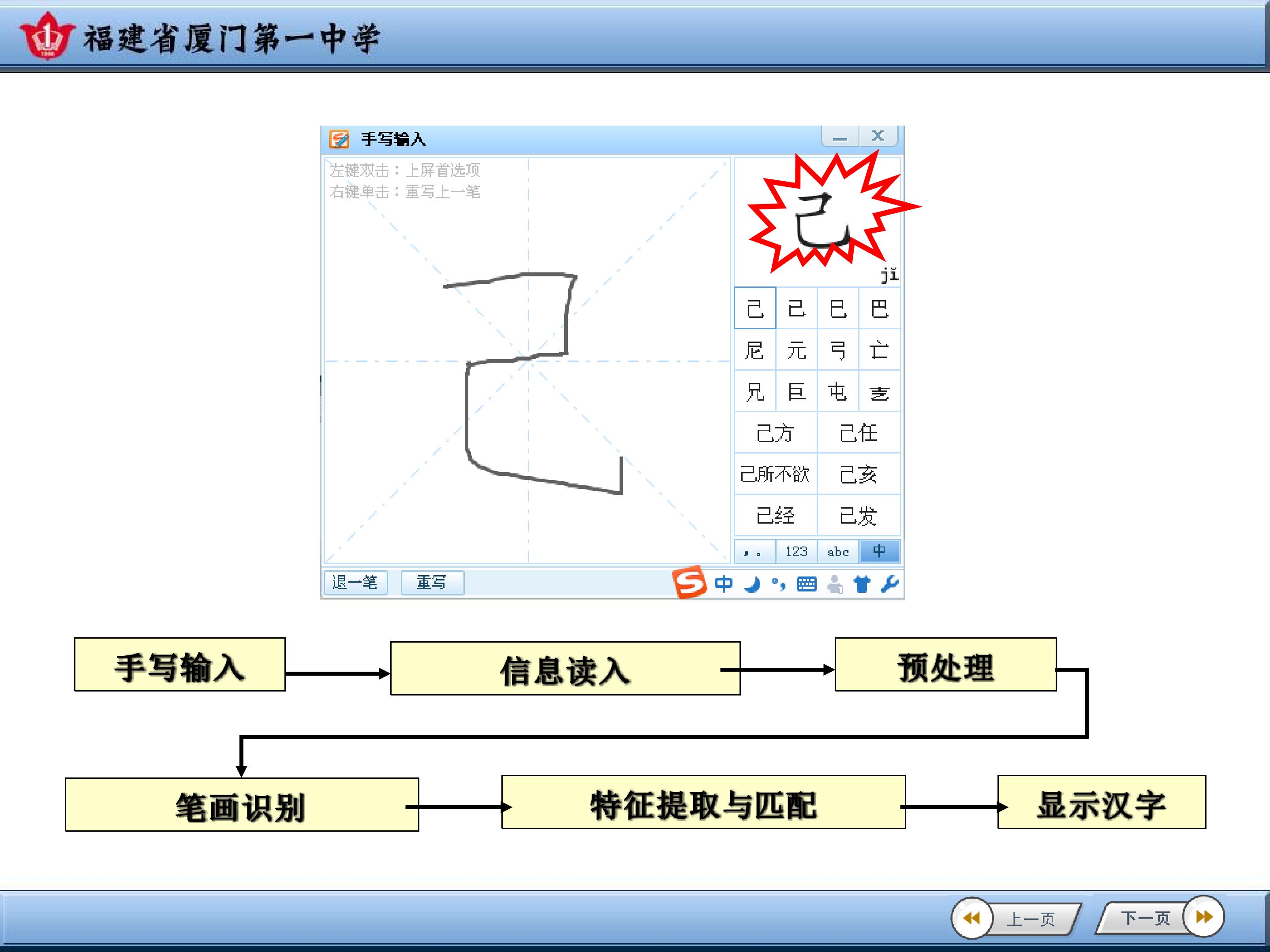Go to previous page 上一页
This screenshot has width=1270, height=952.
pos(1016,919)
